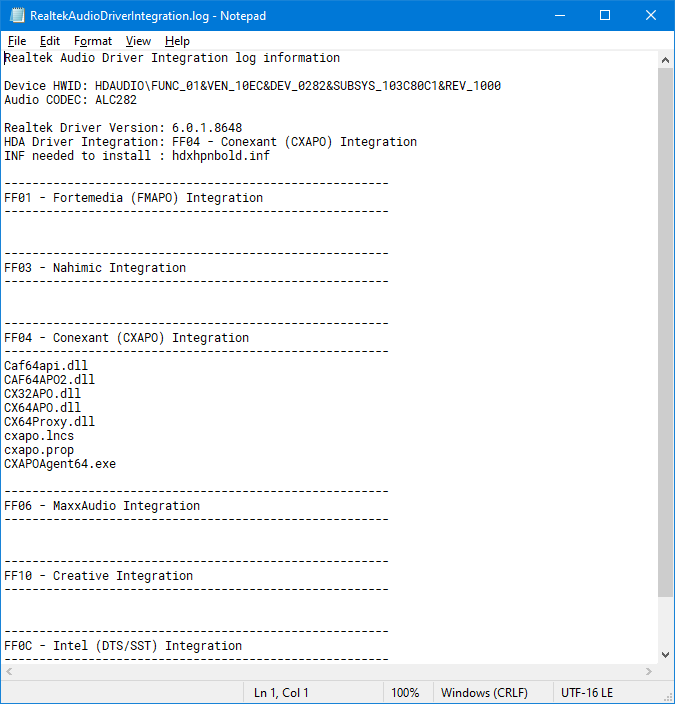Open the View menu
The image size is (675, 704).
point(138,41)
